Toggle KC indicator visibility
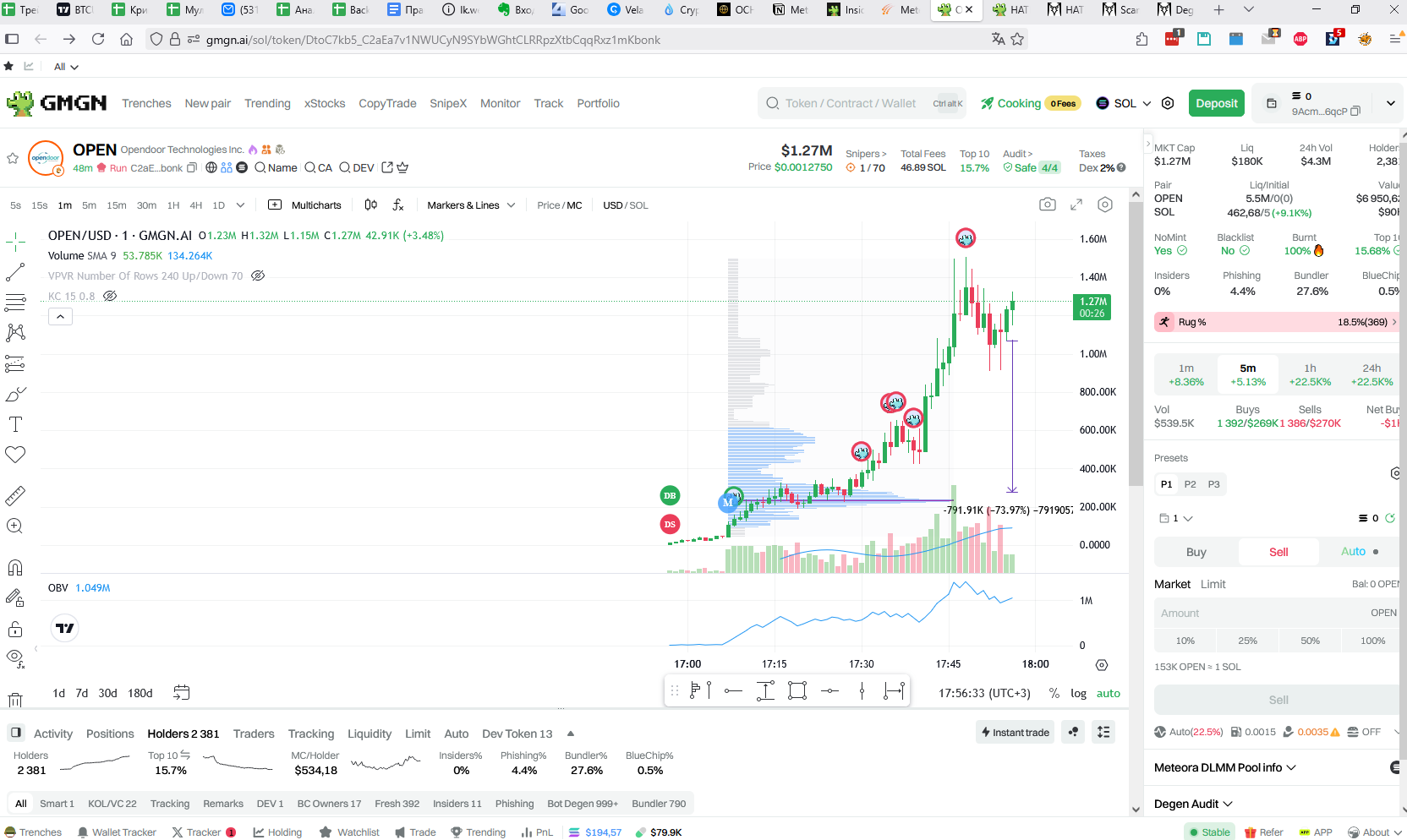The image size is (1407, 840). click(x=110, y=296)
